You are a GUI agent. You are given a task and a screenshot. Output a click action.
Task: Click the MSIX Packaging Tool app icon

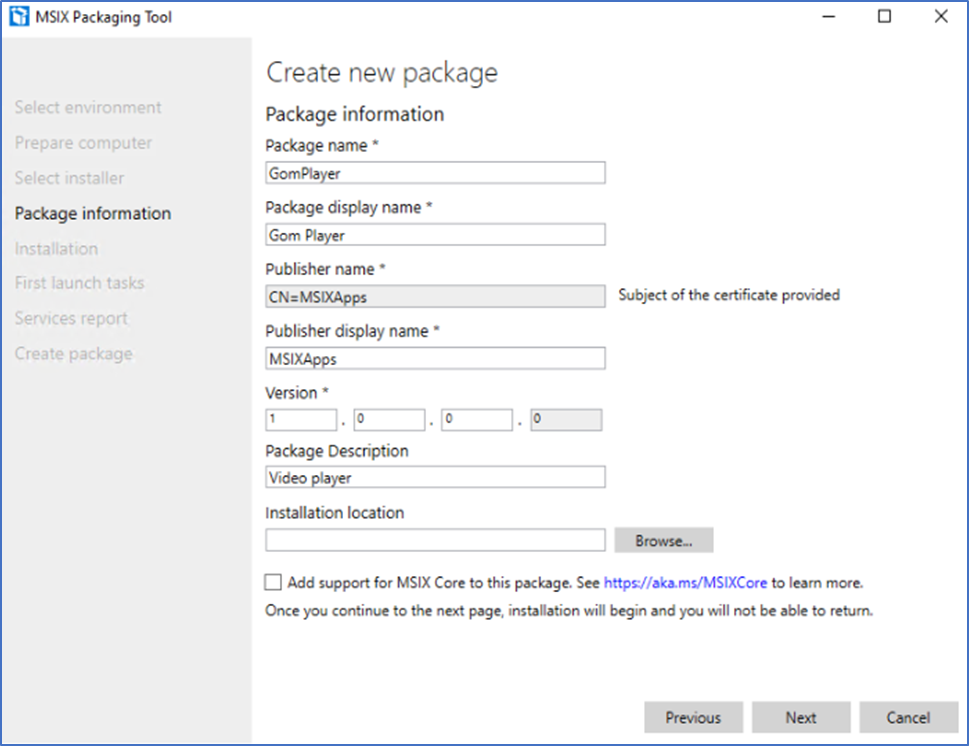(x=19, y=17)
